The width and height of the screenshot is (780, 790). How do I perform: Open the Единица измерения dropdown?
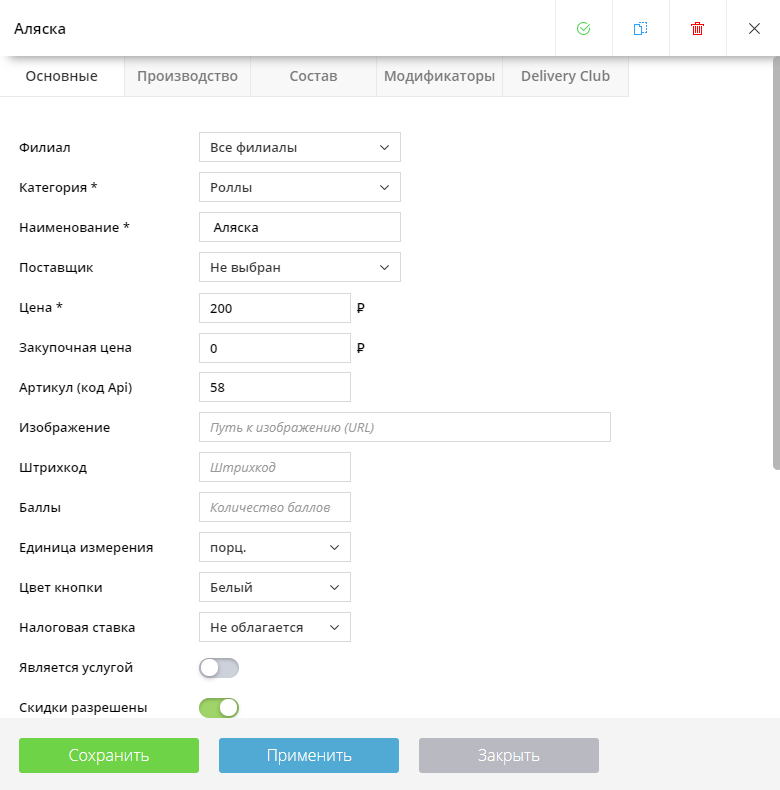[275, 547]
